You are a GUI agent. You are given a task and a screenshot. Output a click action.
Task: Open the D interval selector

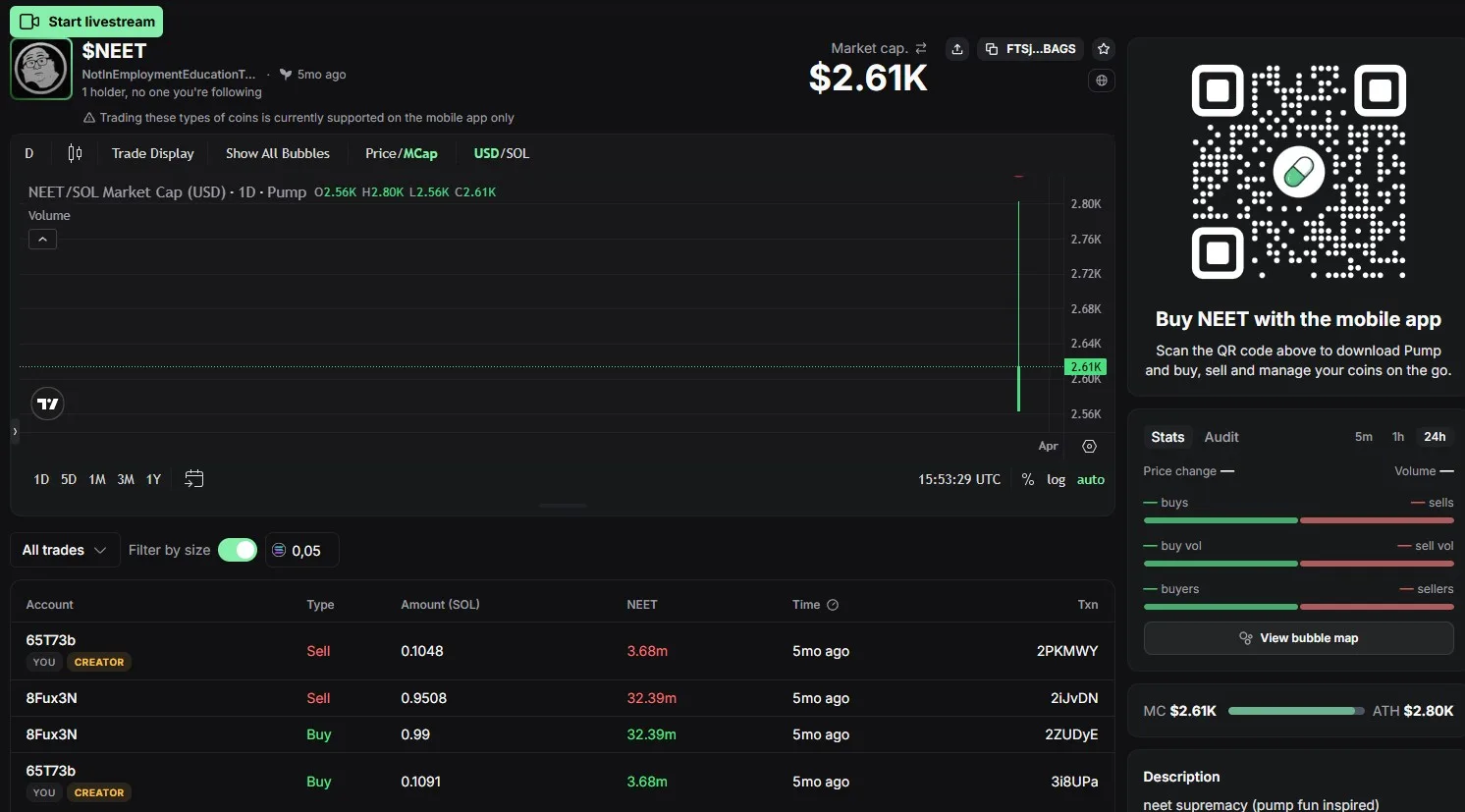29,153
